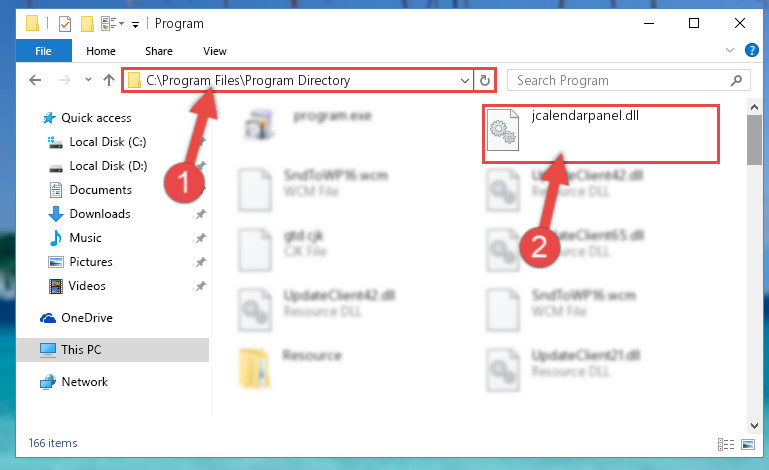Toggle pin beside Videos entry
Screen dimensions: 769x470
200,286
